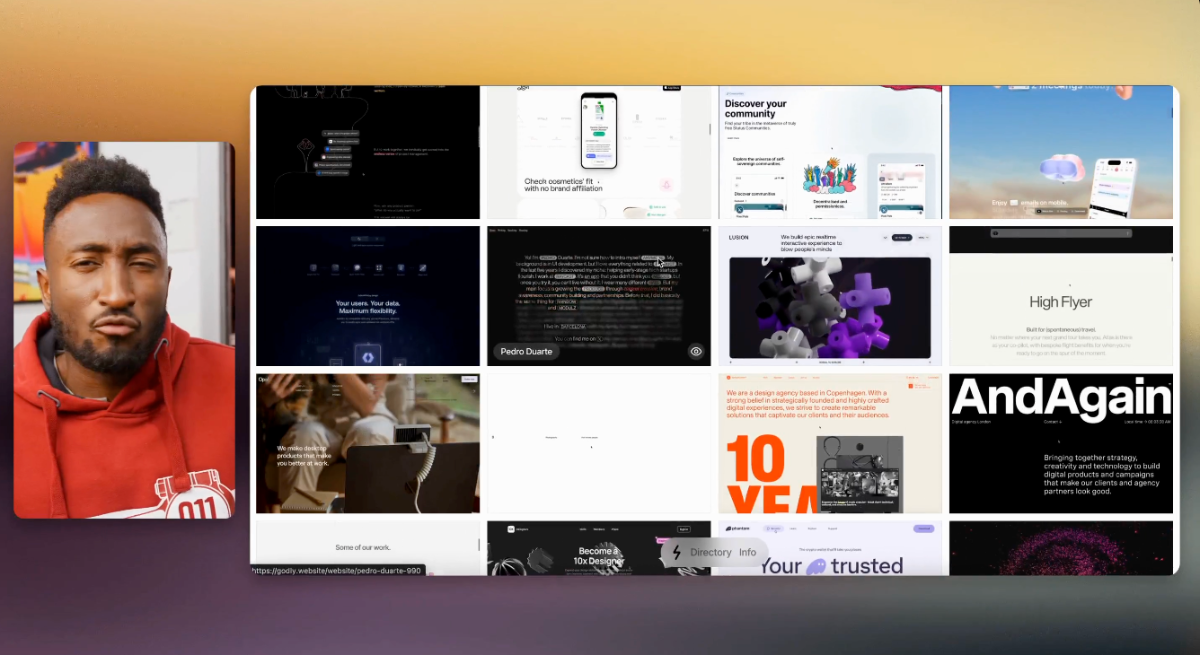
Task: Click the lightning bolt icon in floating nav
Action: click(677, 552)
